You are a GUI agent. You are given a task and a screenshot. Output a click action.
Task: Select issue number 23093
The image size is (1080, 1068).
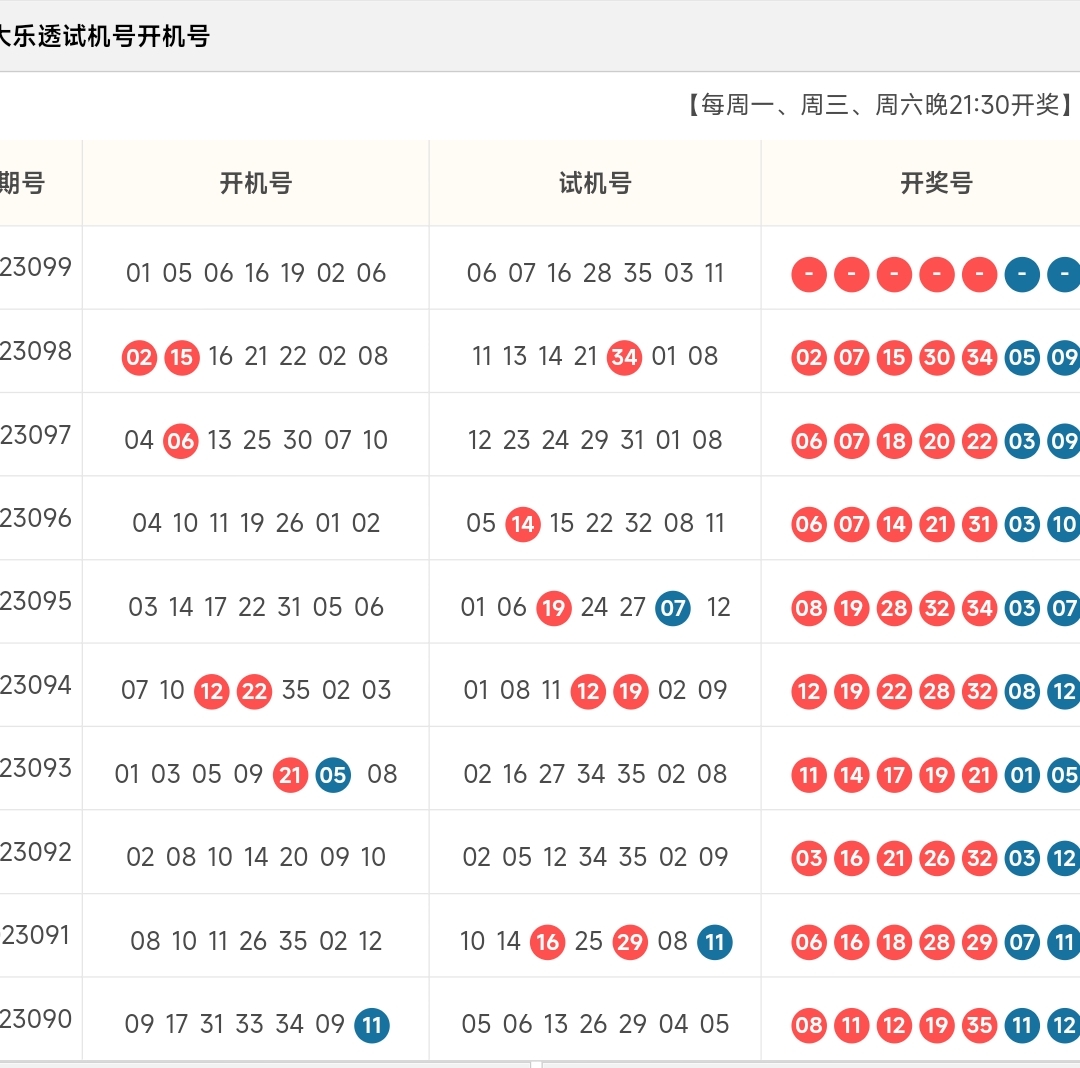tap(36, 768)
